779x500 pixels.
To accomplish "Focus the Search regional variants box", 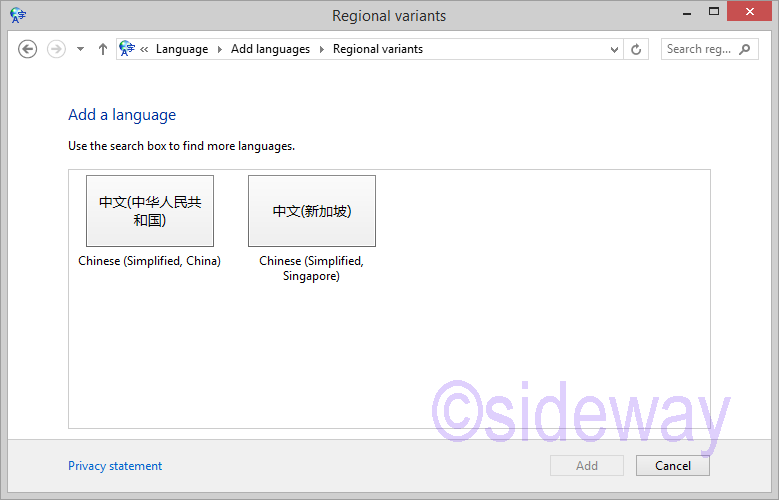I will point(698,49).
